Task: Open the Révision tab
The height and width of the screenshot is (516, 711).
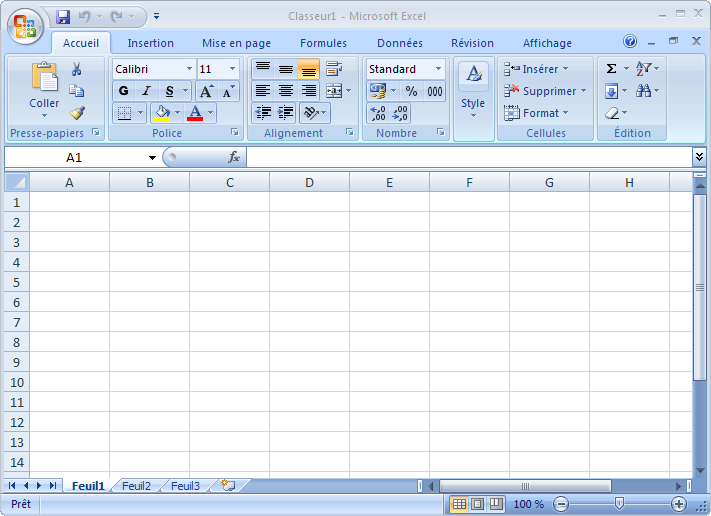Action: click(472, 43)
